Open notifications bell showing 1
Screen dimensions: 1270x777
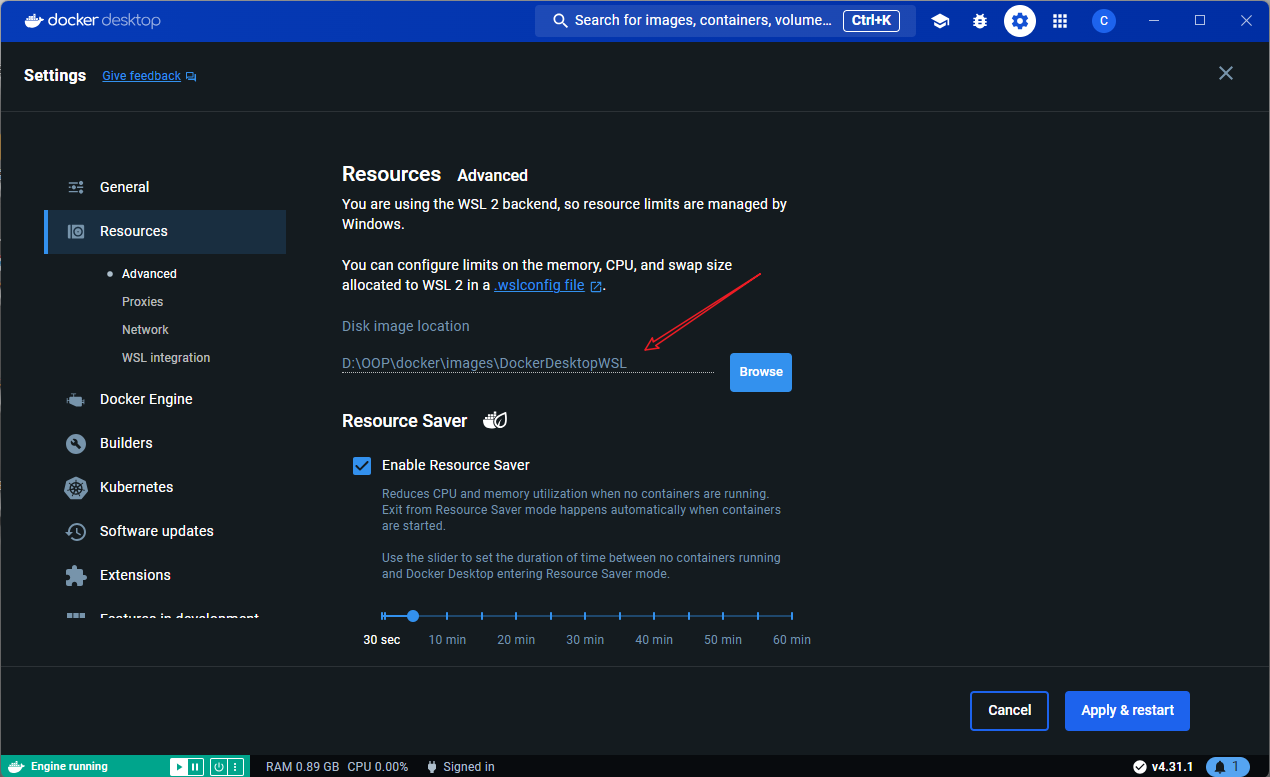(1228, 767)
